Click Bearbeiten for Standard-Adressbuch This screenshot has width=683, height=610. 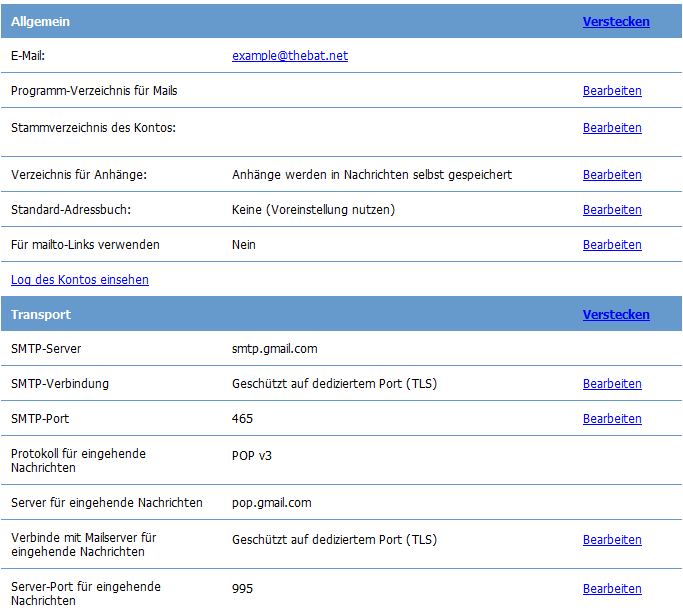click(612, 210)
